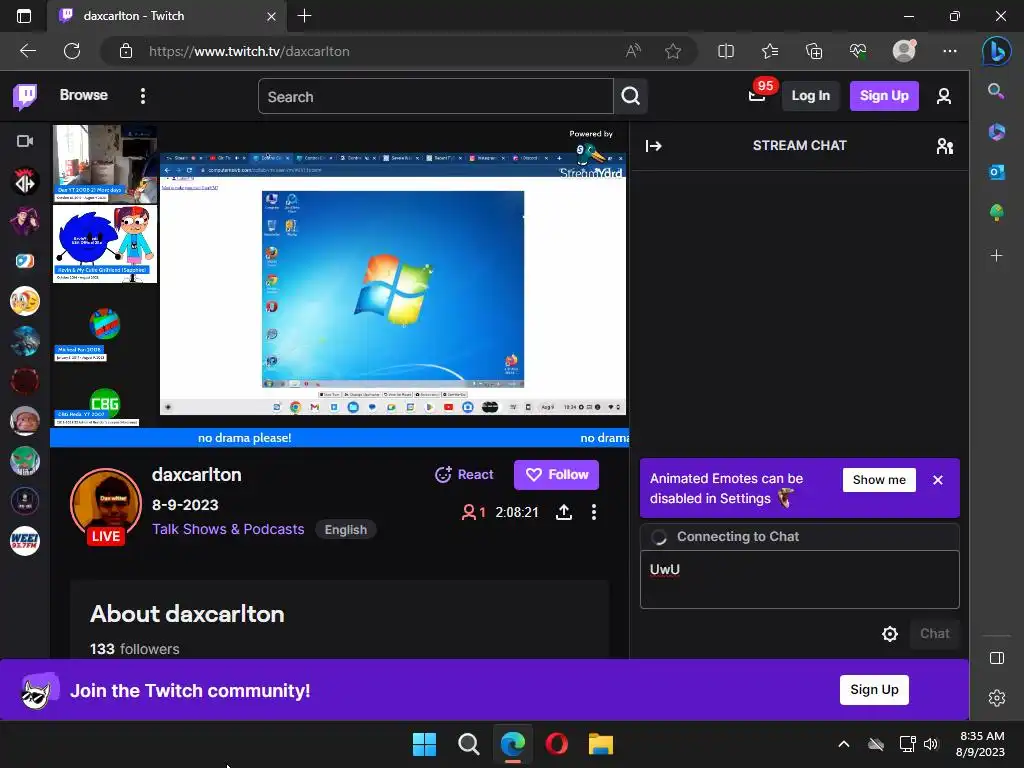This screenshot has width=1024, height=768.
Task: Click the React button
Action: 464,475
